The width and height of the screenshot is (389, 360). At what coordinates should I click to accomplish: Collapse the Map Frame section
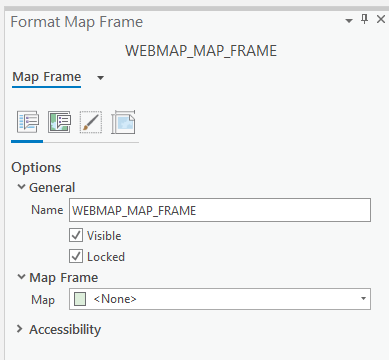click(x=21, y=277)
